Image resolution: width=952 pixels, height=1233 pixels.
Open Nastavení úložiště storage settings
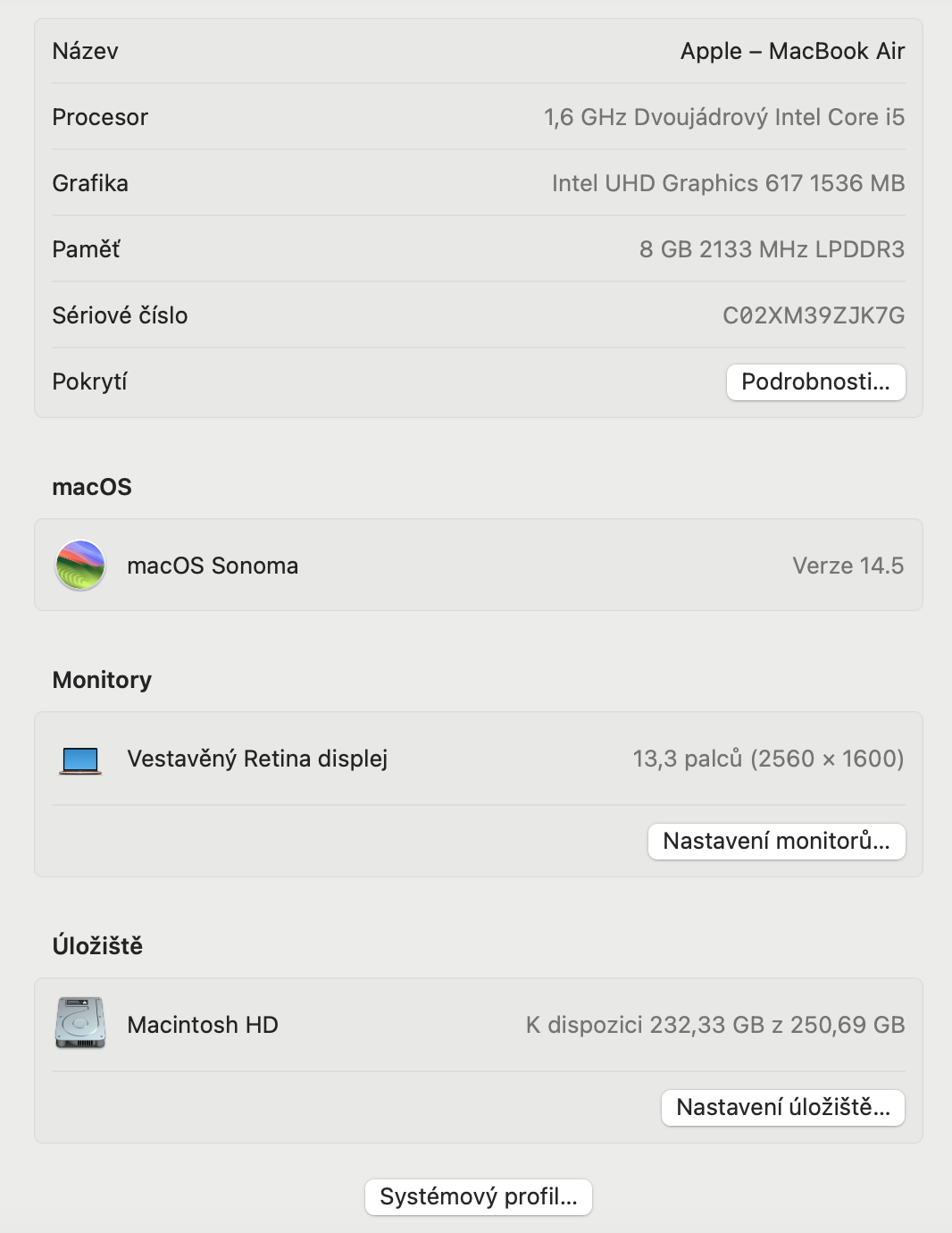(782, 1108)
